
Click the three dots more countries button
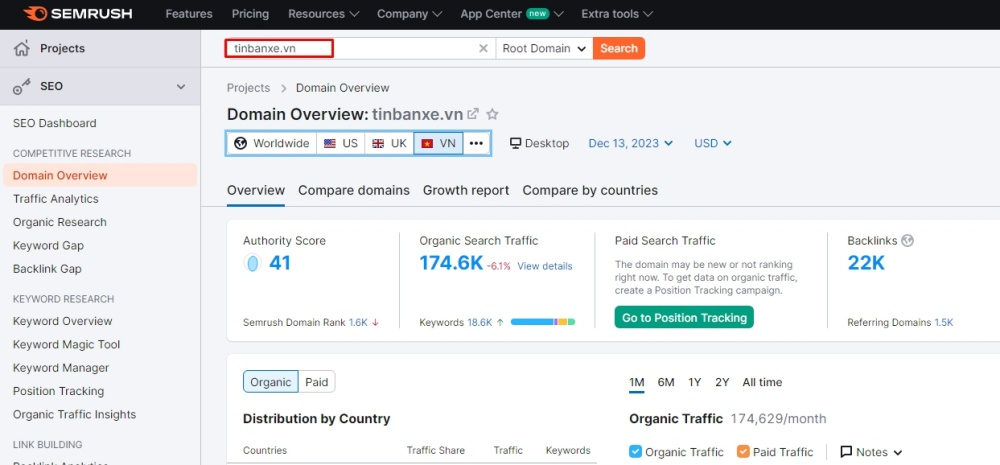click(476, 143)
